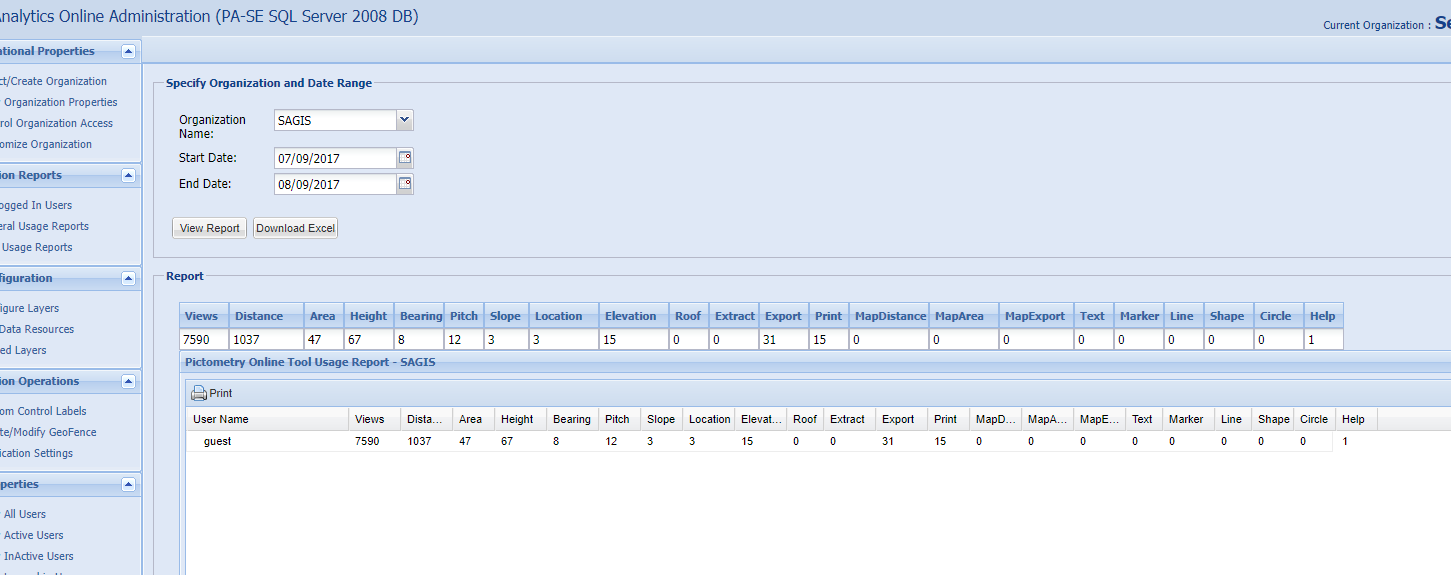Collapse the Organizational Properties panel
The image size is (1451, 575).
click(128, 51)
